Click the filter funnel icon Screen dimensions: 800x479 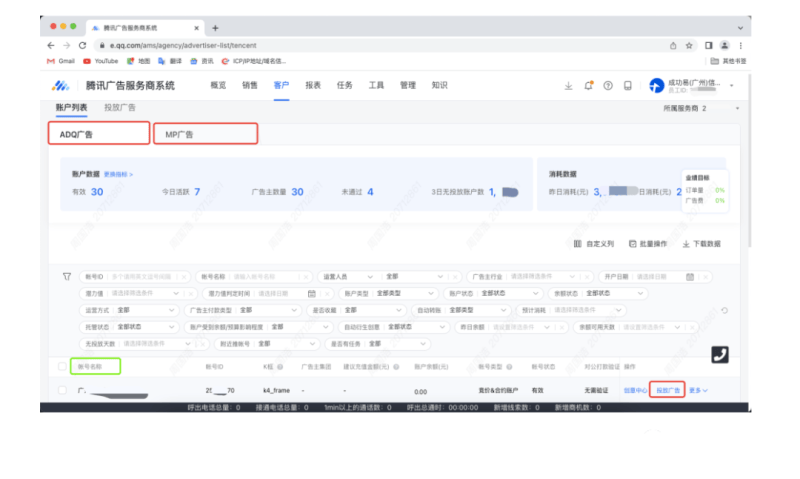[67, 276]
